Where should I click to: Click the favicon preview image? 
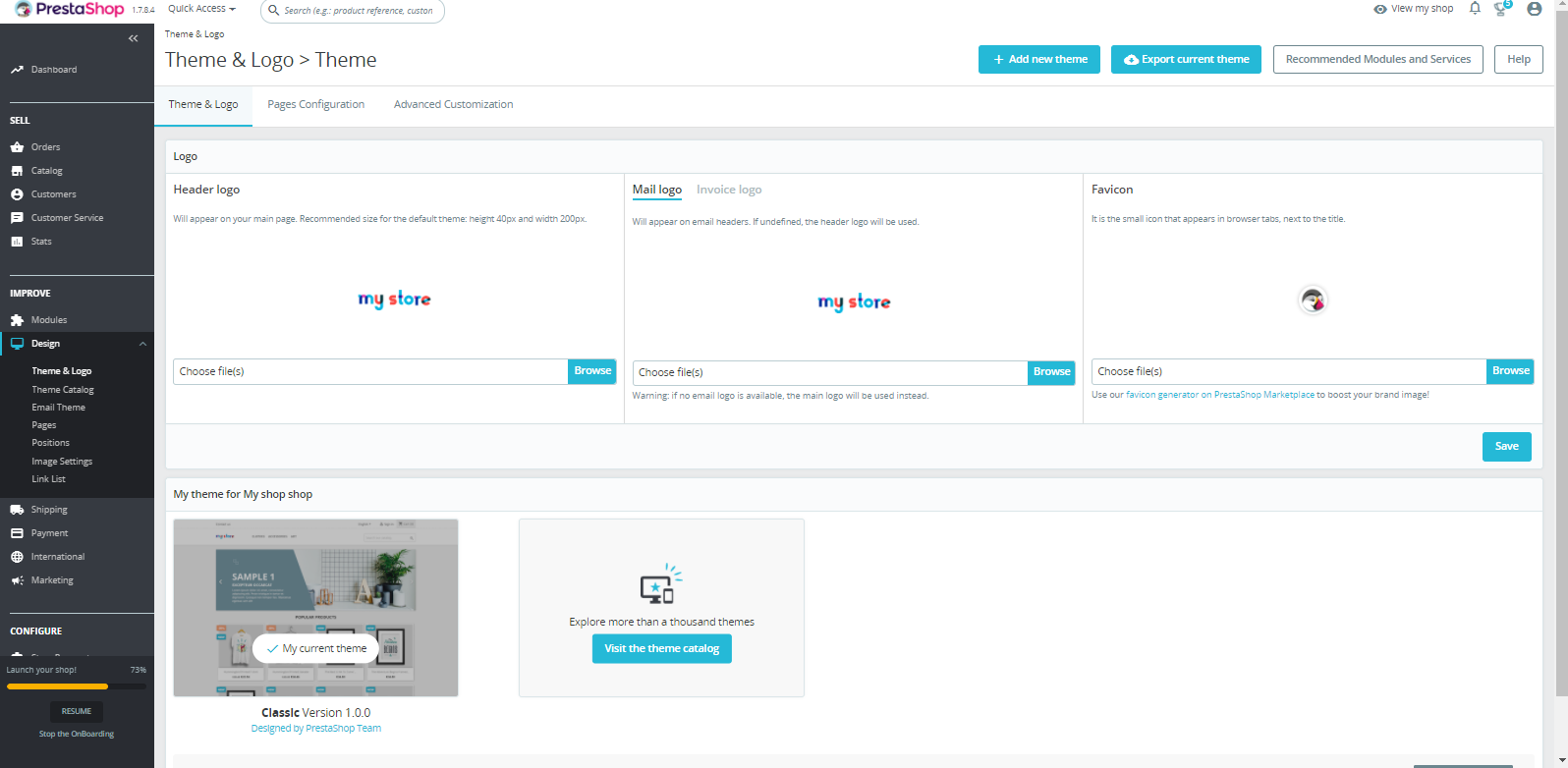[1313, 300]
